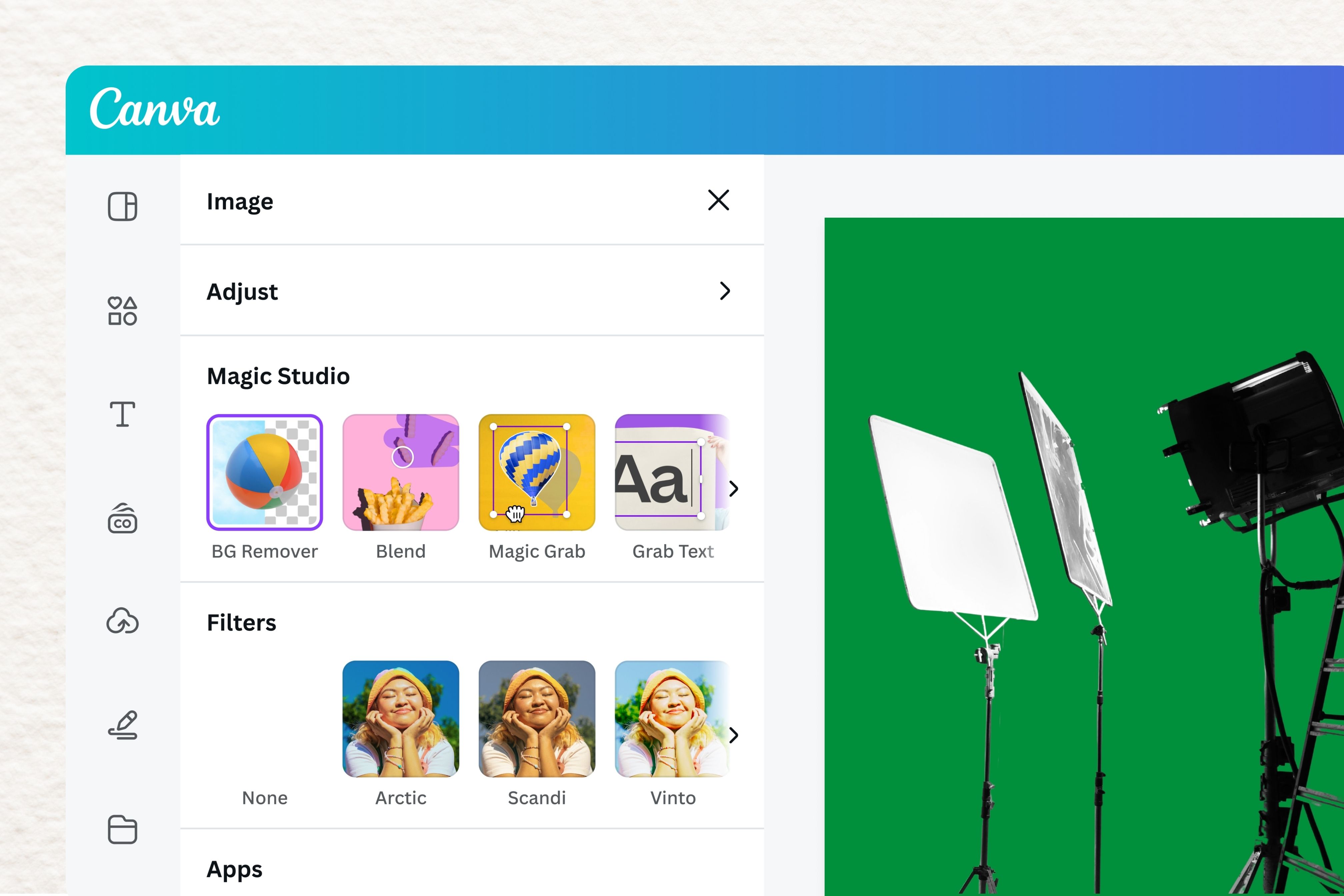Screen dimensions: 1344x896
Task: Click the Arctic label text
Action: click(401, 798)
